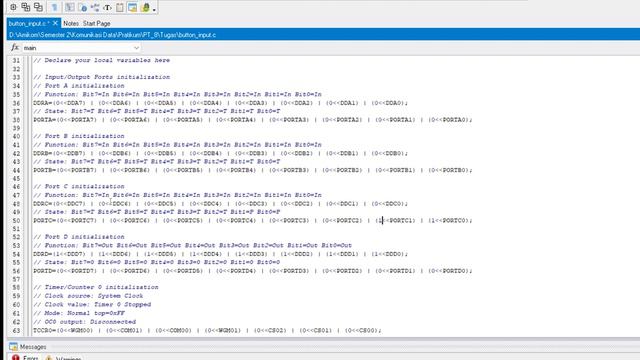The height and width of the screenshot is (360, 640).
Task: Click the DDRA assignment on line 36
Action: [220, 103]
